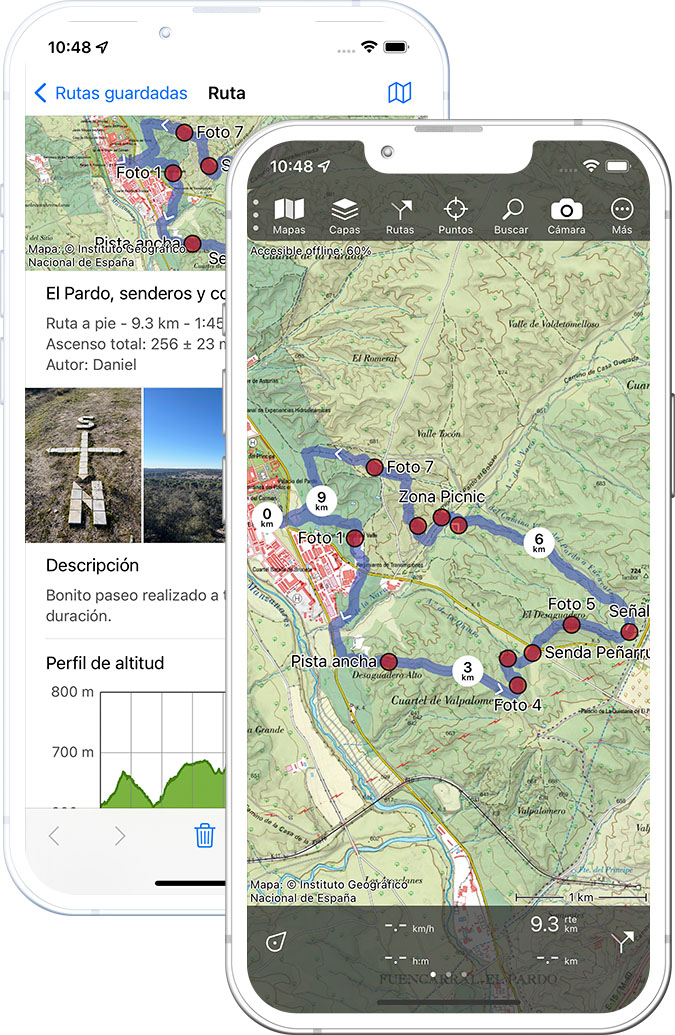Tap the next route arrow
This screenshot has width=675, height=1035.
(120, 836)
